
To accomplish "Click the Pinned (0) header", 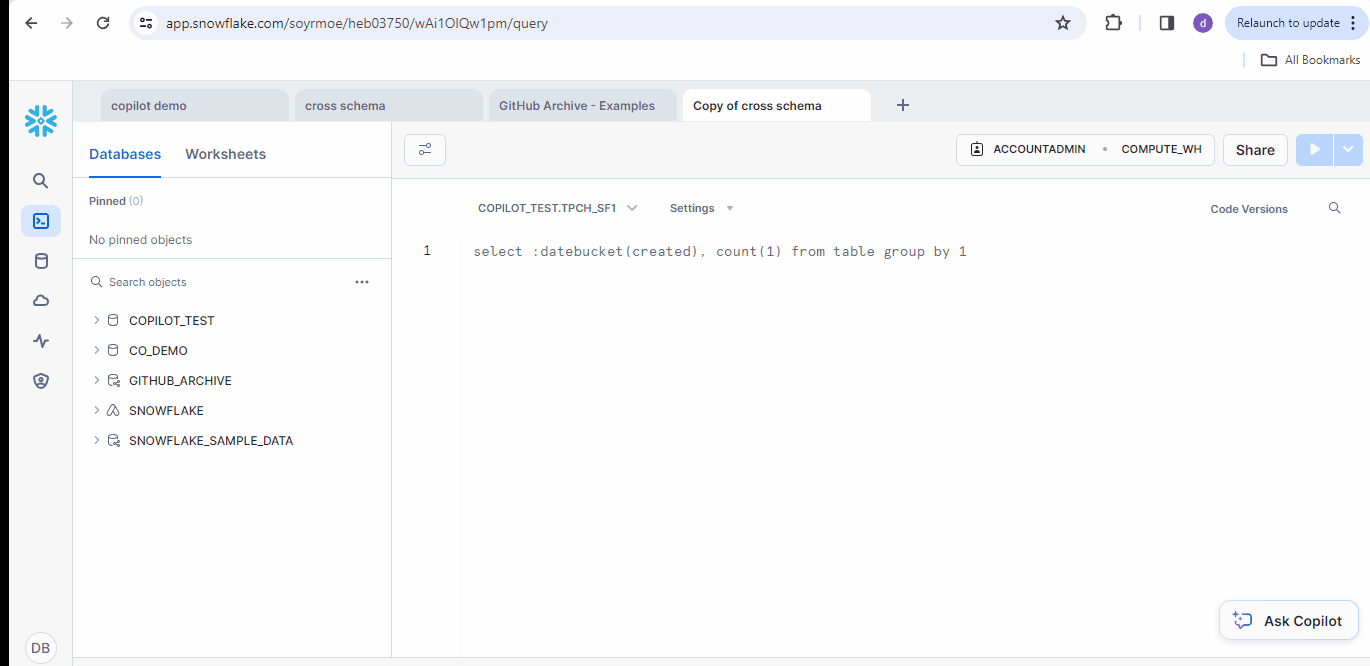I will 116,201.
